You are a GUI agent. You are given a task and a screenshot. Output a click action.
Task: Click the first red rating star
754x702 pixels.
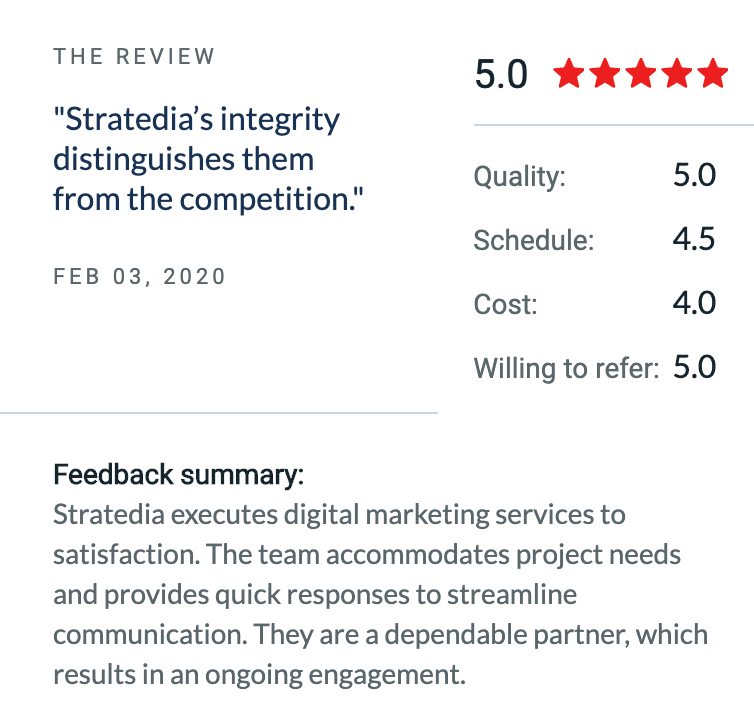pyautogui.click(x=569, y=73)
